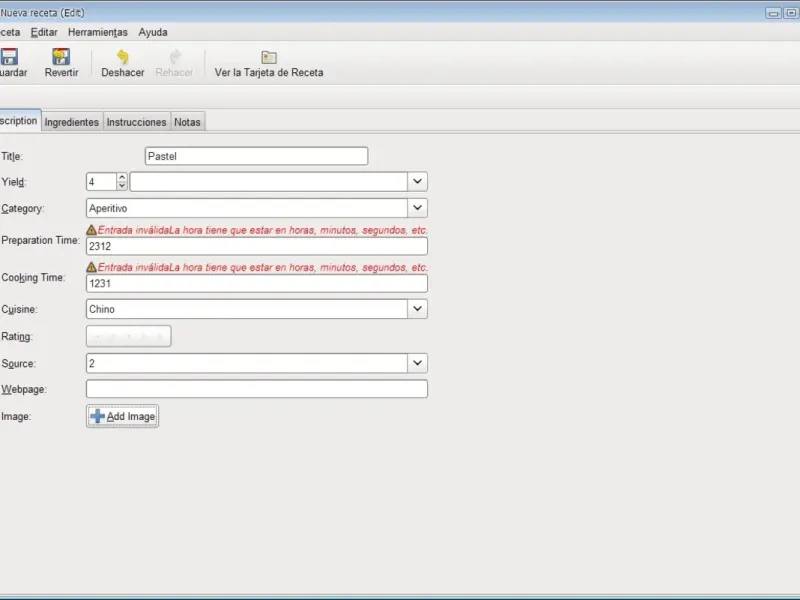Switch to the Notas tab
The height and width of the screenshot is (600, 800).
click(187, 122)
